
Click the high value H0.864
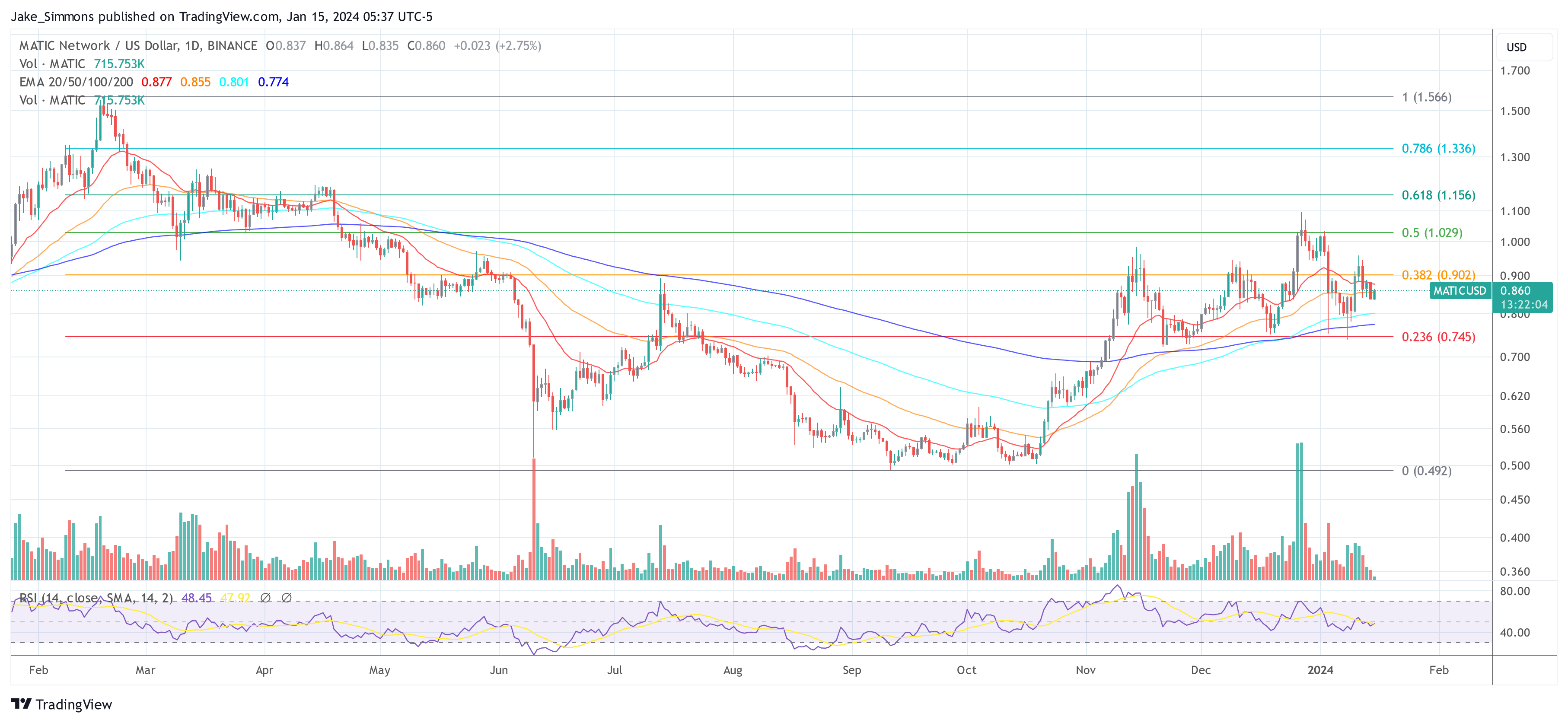(x=334, y=46)
